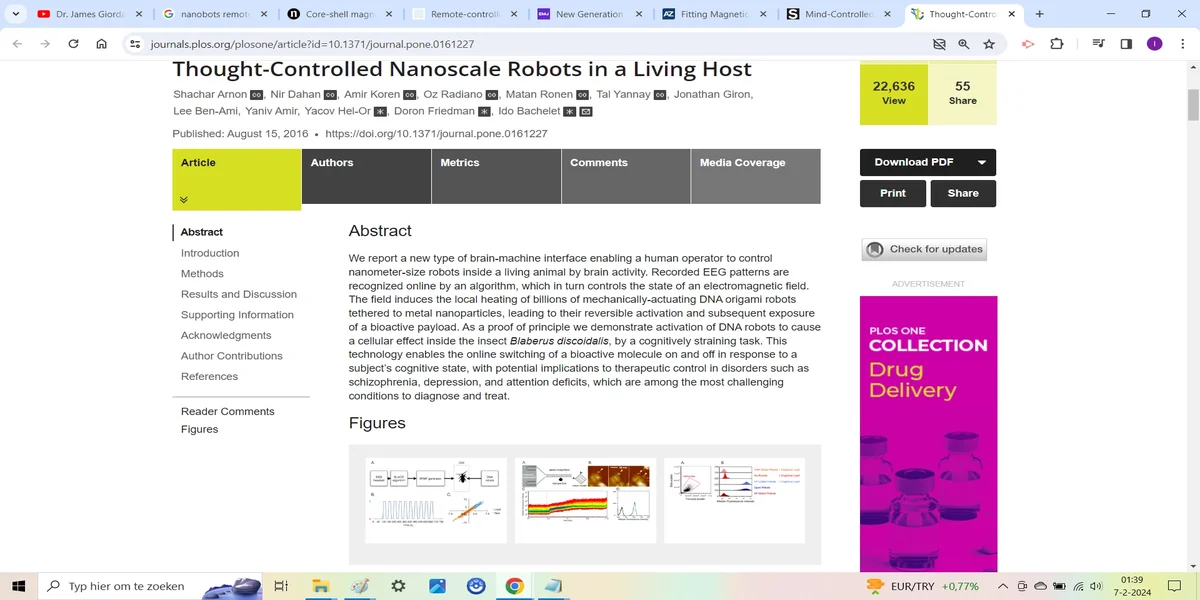The width and height of the screenshot is (1200, 600).
Task: View site information icon in address bar
Action: tap(135, 44)
